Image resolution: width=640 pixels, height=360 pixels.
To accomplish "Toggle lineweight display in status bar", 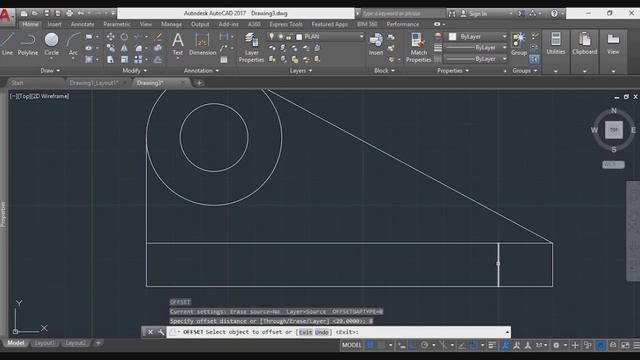I will tap(492, 345).
